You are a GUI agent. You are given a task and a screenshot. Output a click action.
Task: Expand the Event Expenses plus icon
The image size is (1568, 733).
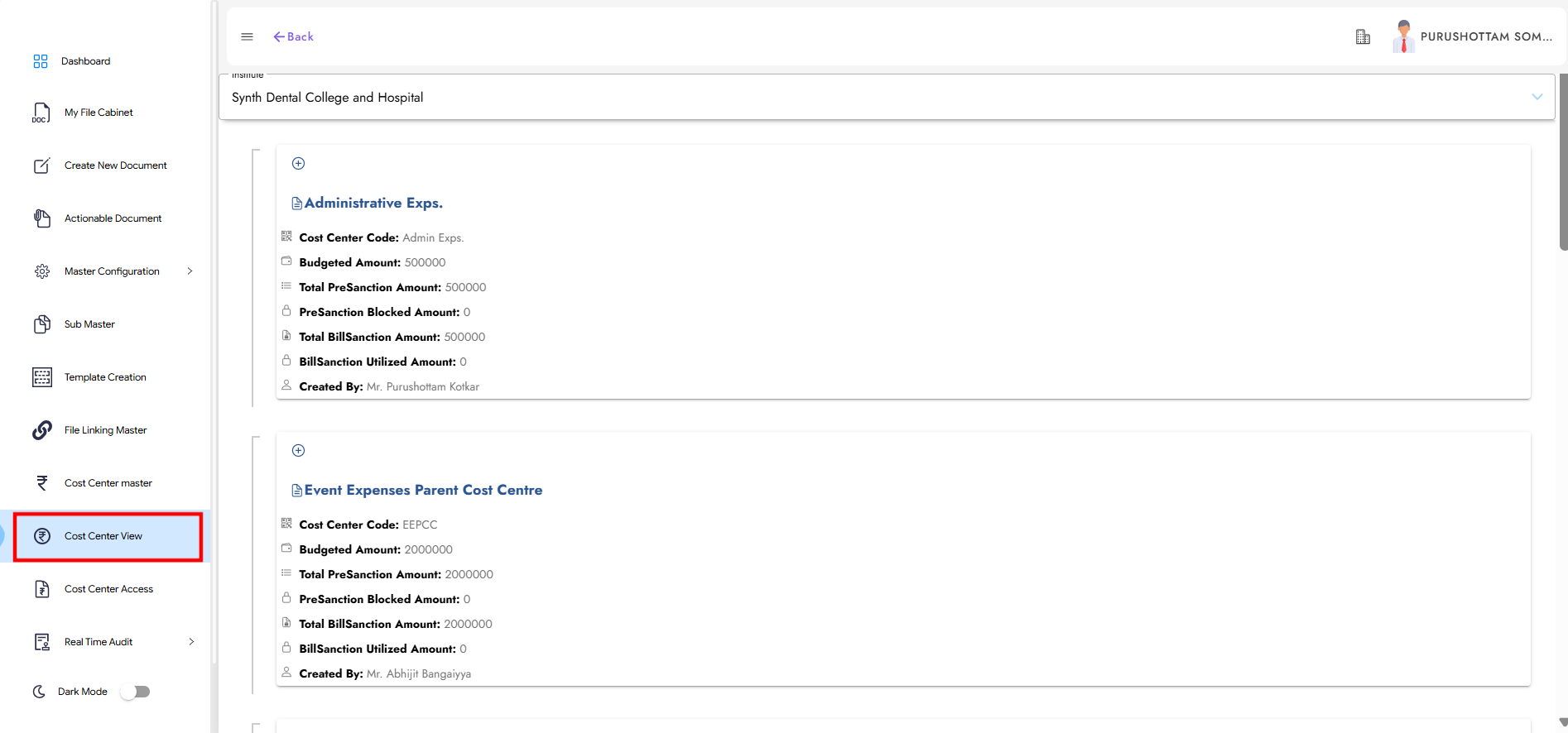(299, 451)
